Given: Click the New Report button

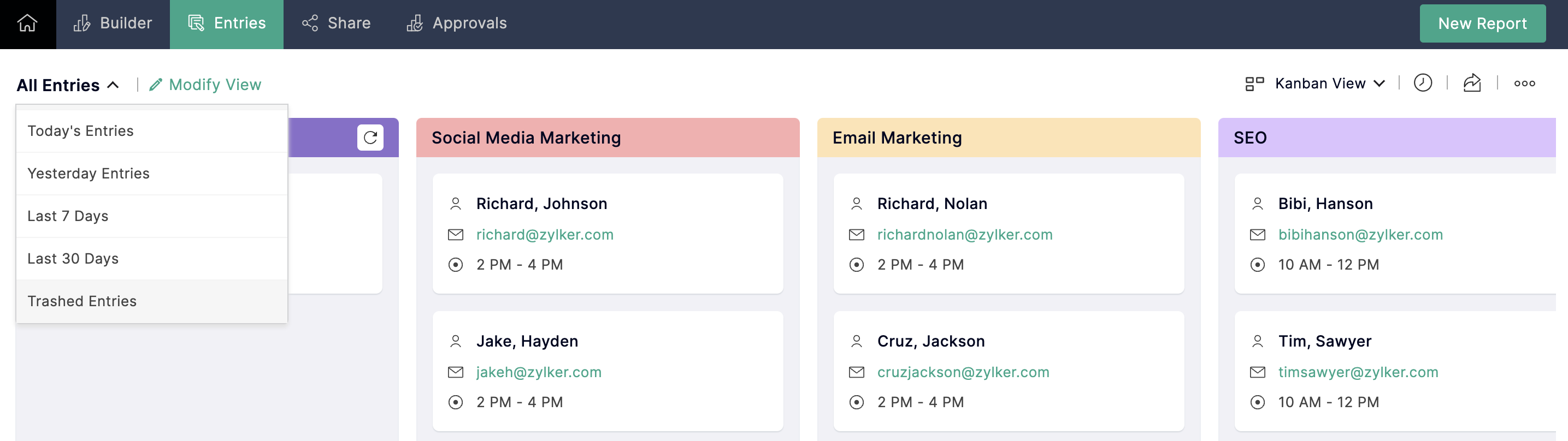Looking at the screenshot, I should point(1482,23).
